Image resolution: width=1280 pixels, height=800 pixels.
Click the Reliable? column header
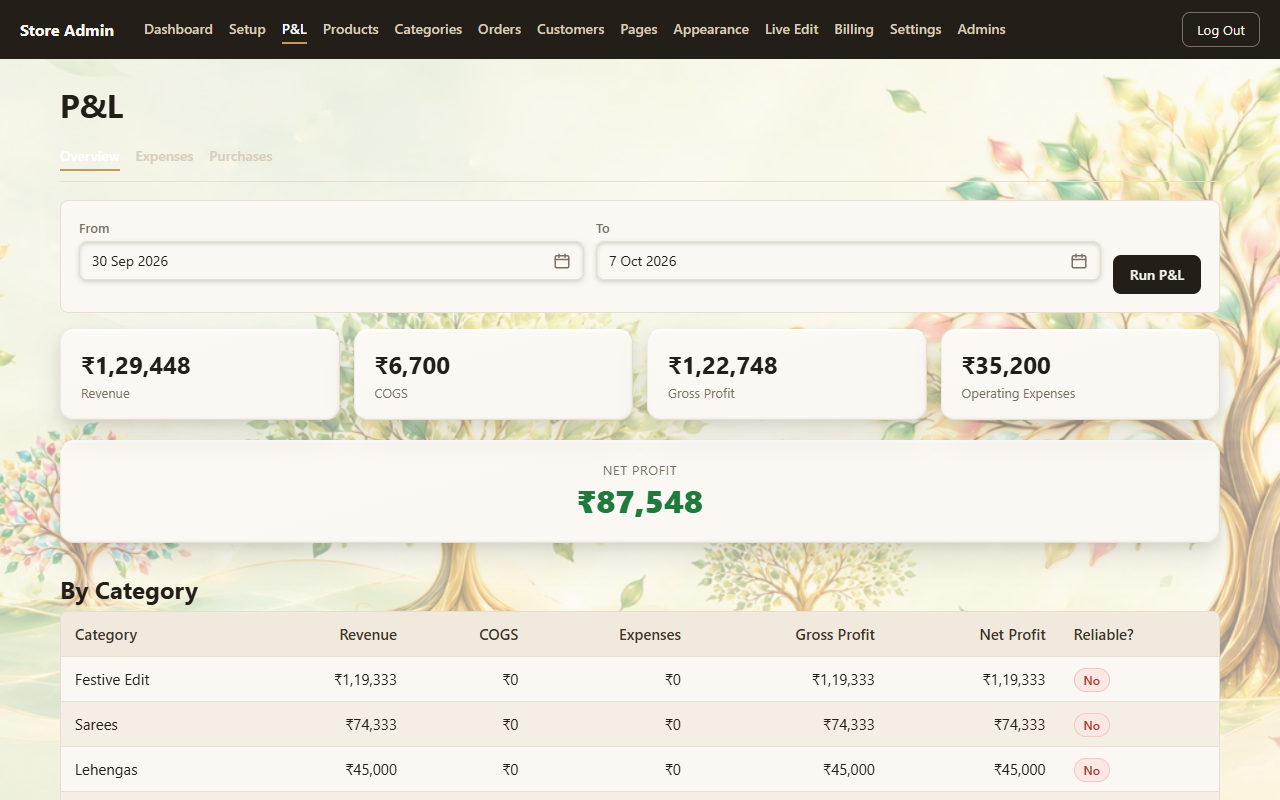(1104, 635)
